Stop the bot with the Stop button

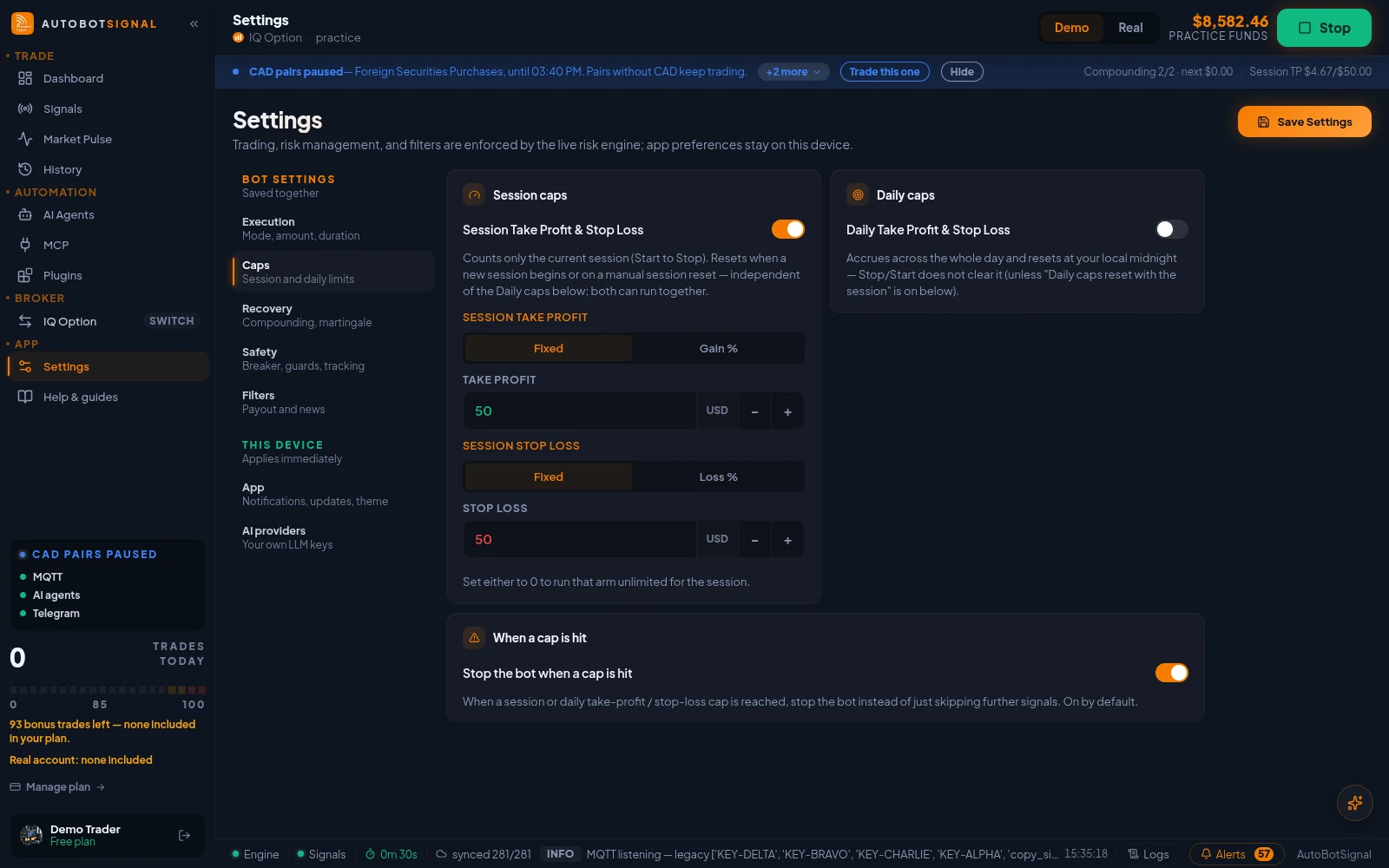click(1324, 28)
